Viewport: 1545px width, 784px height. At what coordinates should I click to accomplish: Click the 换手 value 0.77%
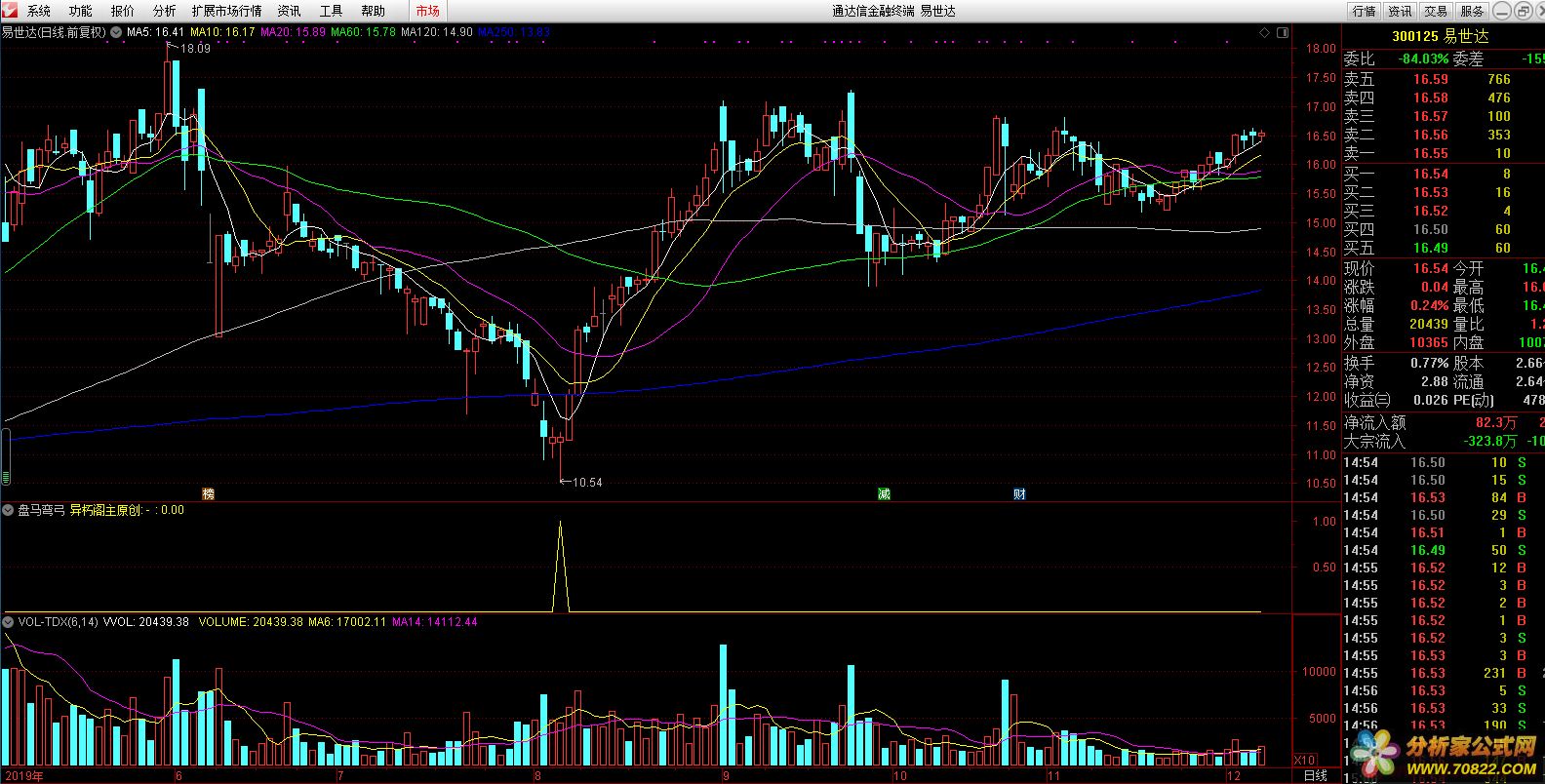pyautogui.click(x=1429, y=363)
